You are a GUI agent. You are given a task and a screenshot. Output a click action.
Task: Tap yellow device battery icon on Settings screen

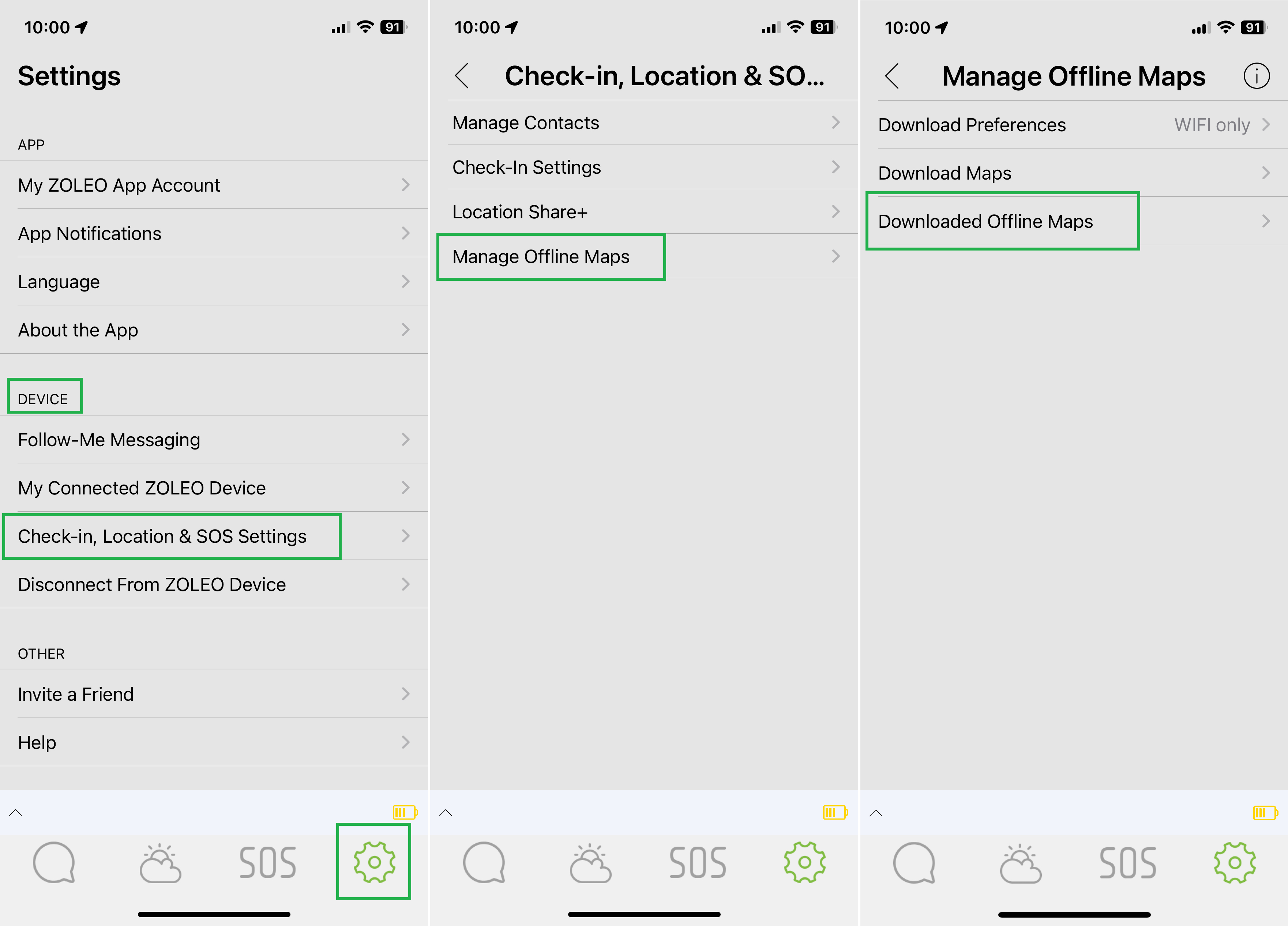click(405, 812)
